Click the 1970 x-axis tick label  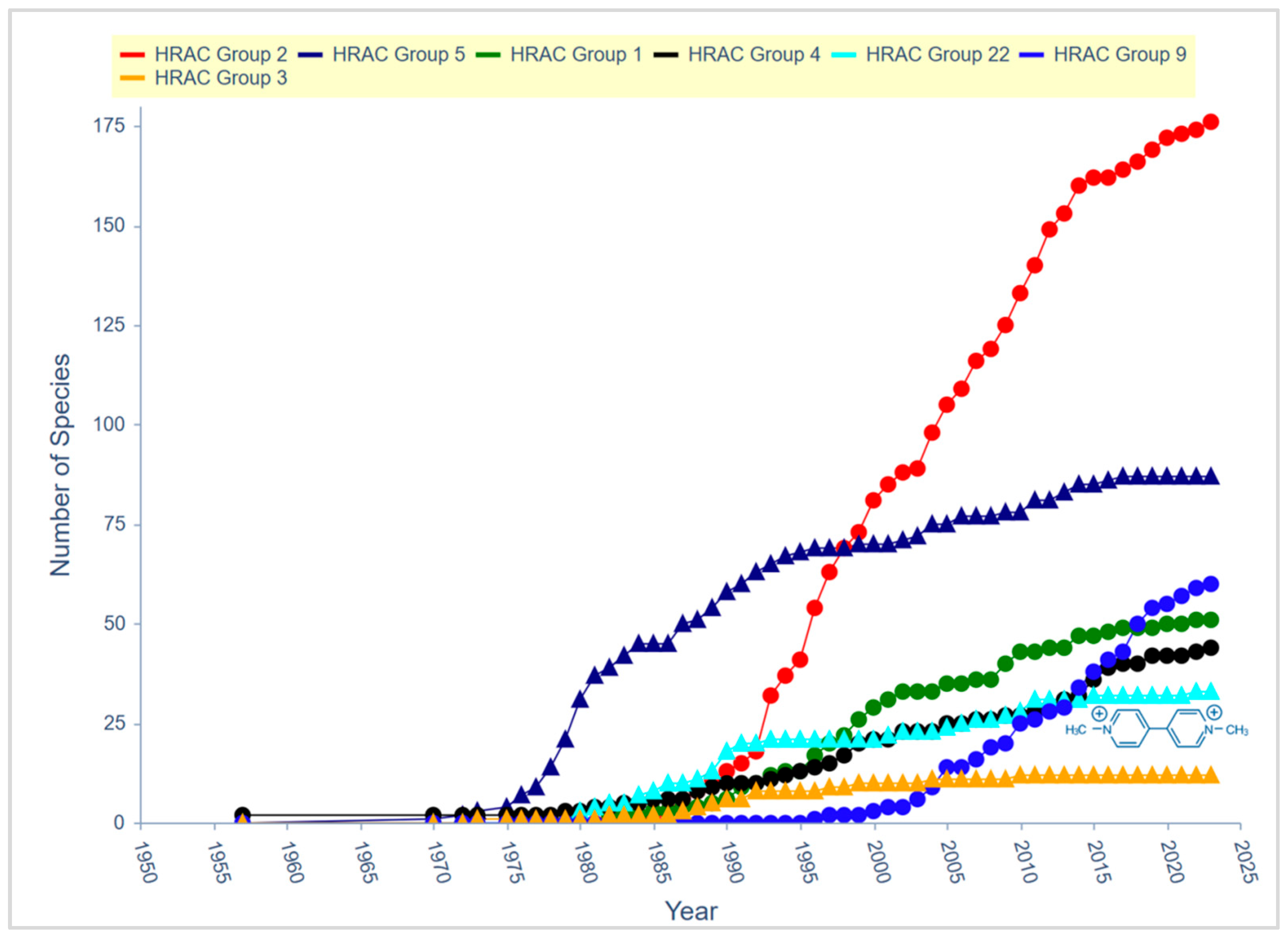click(x=439, y=862)
